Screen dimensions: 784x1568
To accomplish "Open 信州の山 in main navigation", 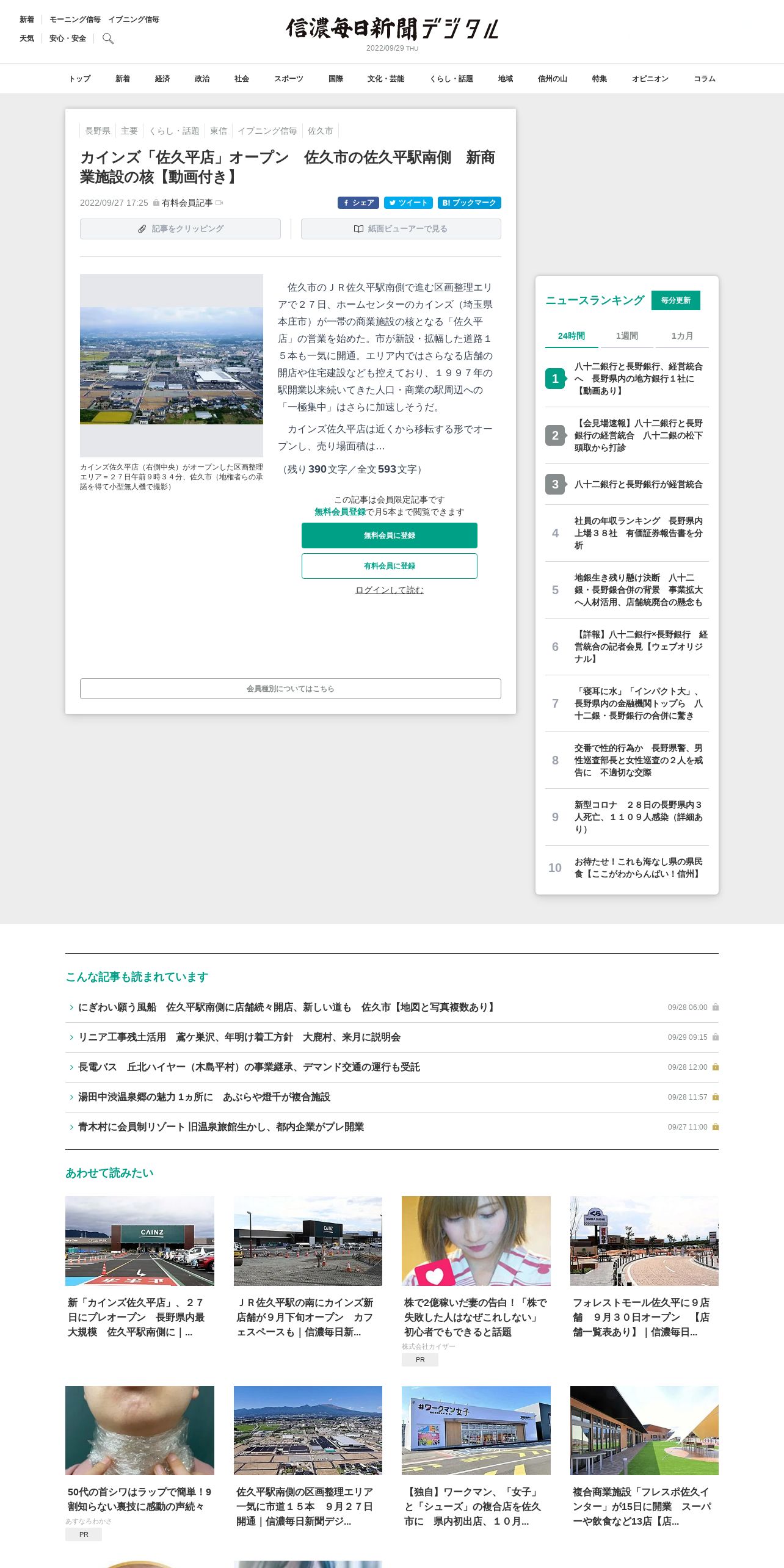I will [553, 79].
